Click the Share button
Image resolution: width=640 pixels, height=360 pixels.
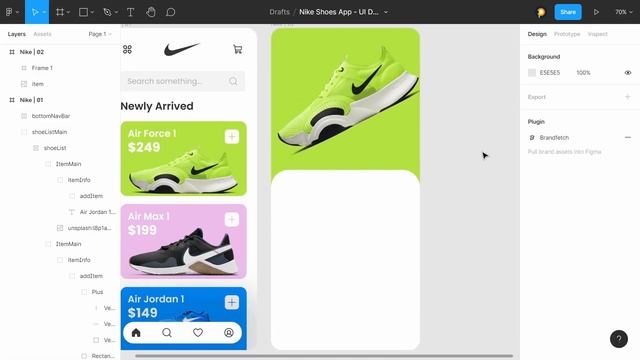(x=568, y=12)
